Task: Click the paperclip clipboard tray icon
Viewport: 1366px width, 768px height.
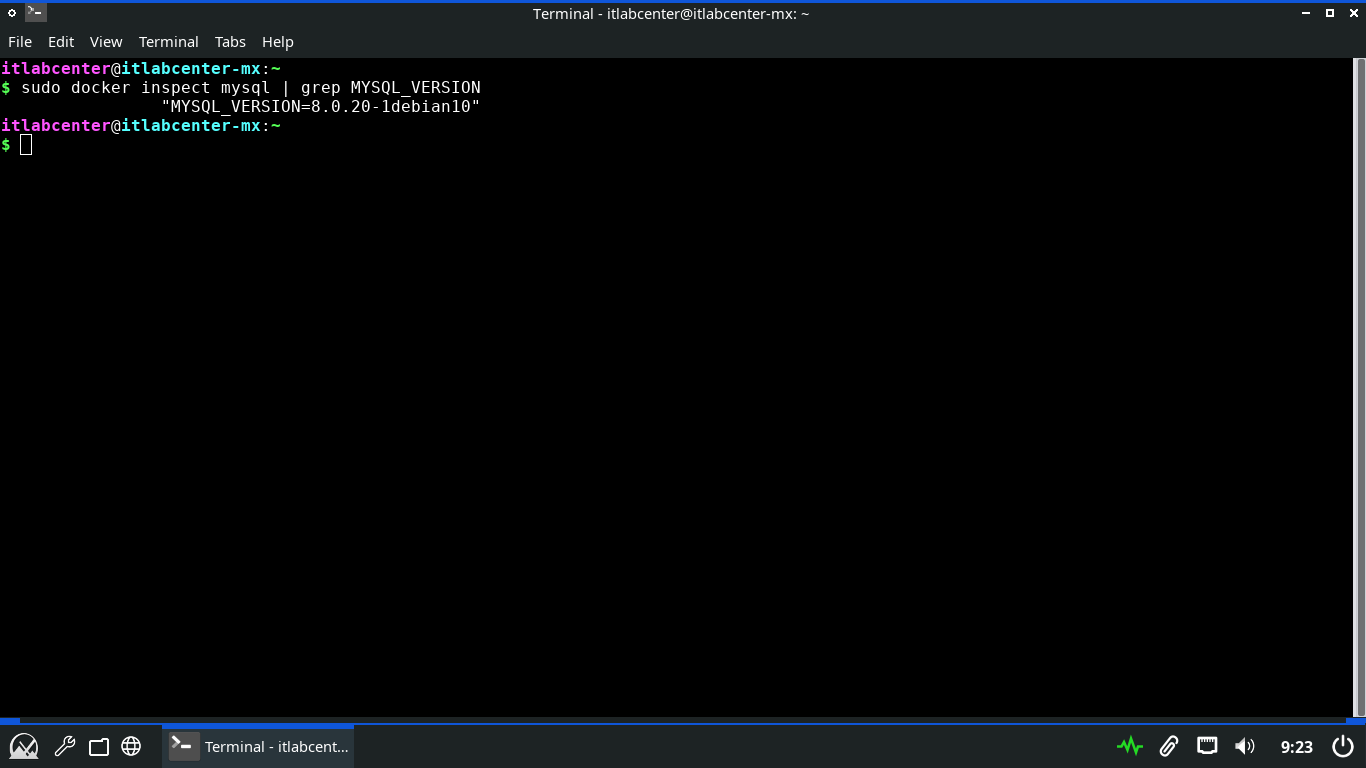Action: coord(1168,746)
